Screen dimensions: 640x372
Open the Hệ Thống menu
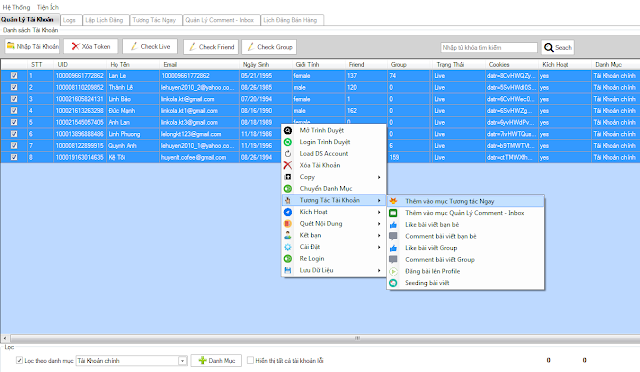(x=16, y=7)
